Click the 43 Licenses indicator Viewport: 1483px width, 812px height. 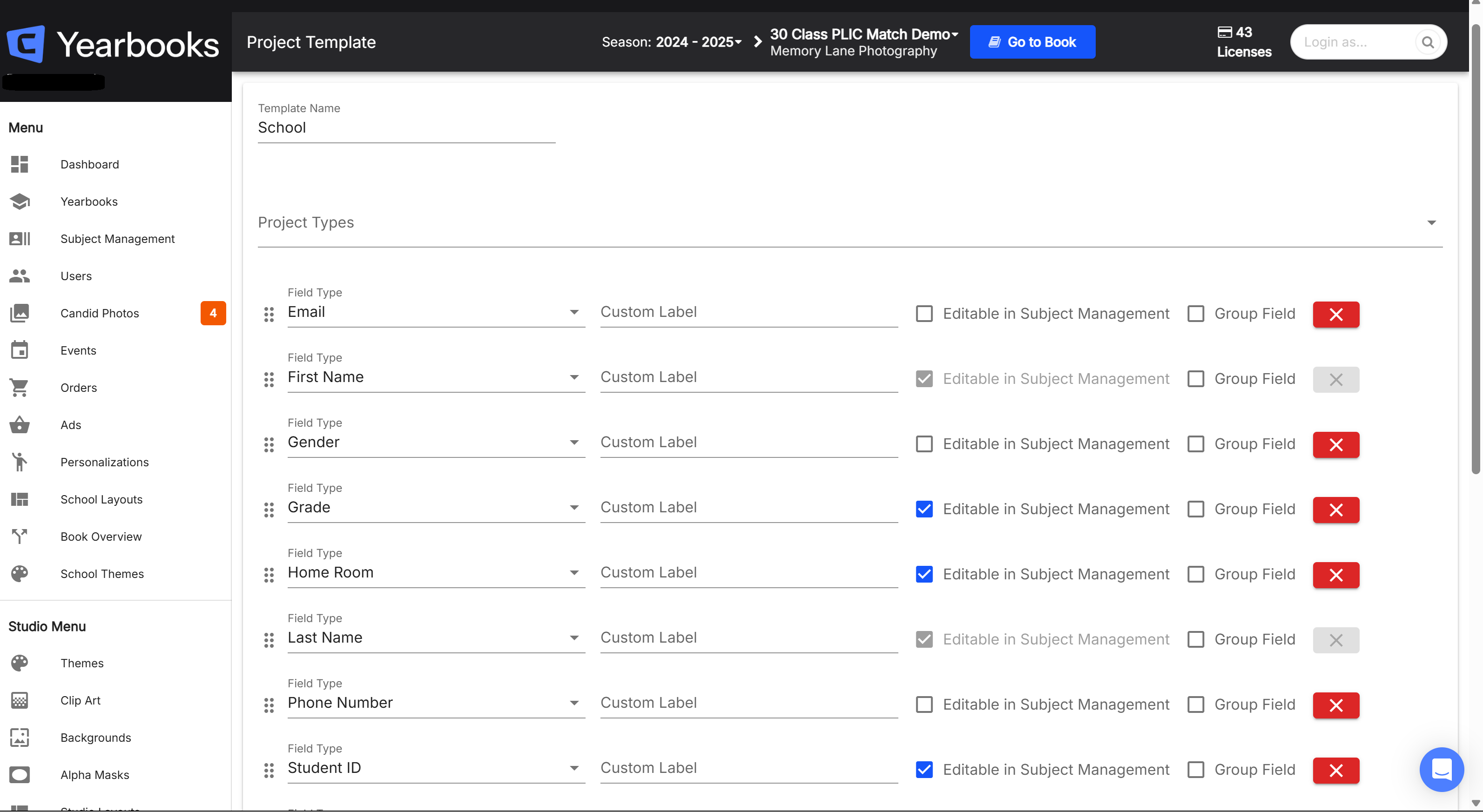[x=1243, y=42]
